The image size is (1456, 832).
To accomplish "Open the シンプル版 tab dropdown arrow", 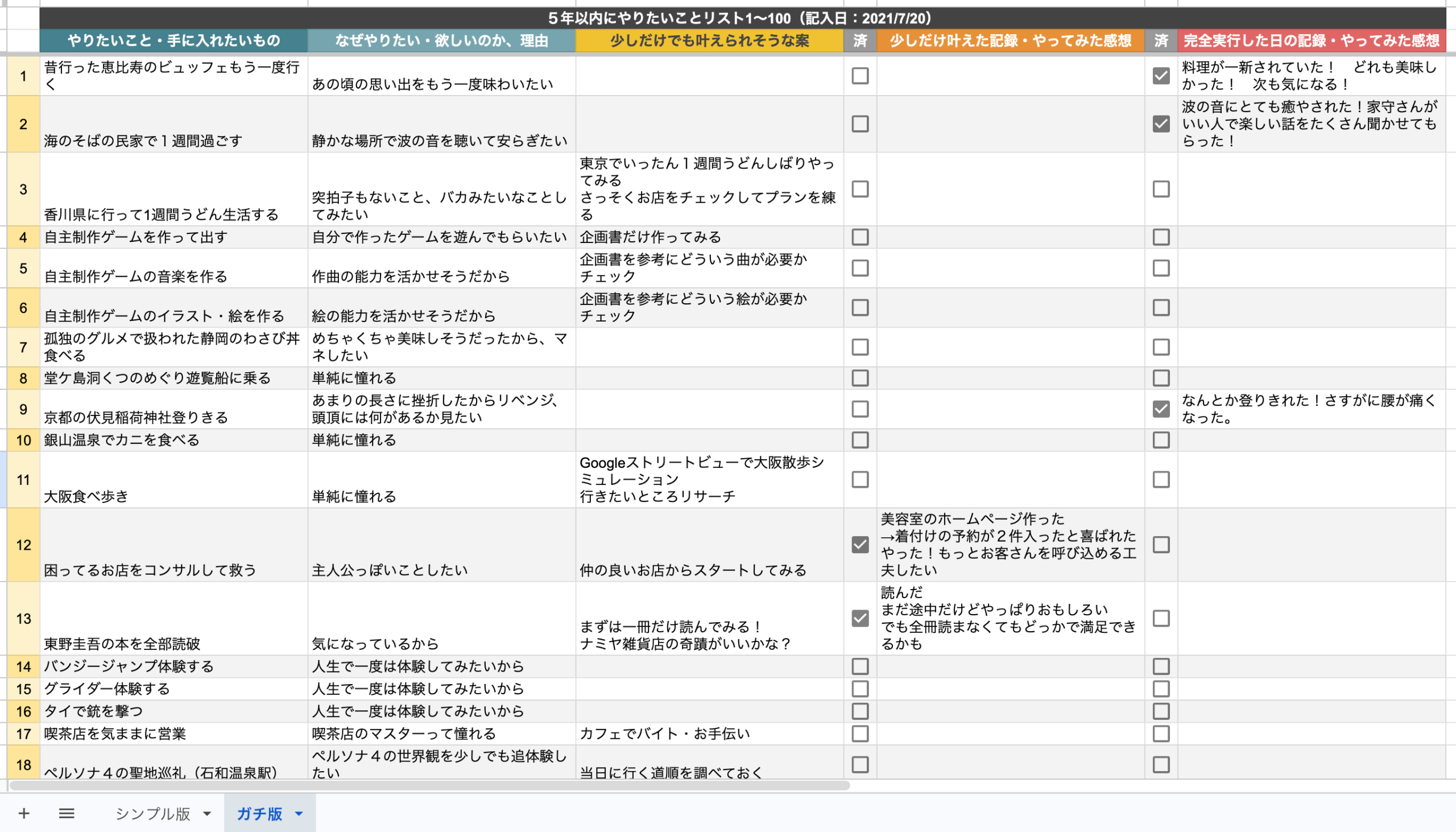I will 206,813.
